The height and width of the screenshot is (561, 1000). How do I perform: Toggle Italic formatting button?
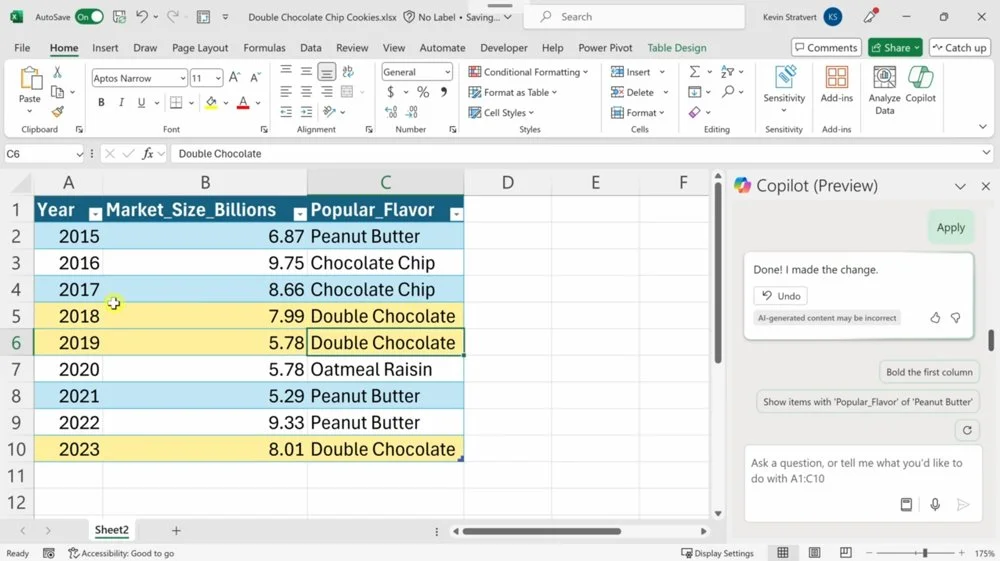click(x=122, y=103)
